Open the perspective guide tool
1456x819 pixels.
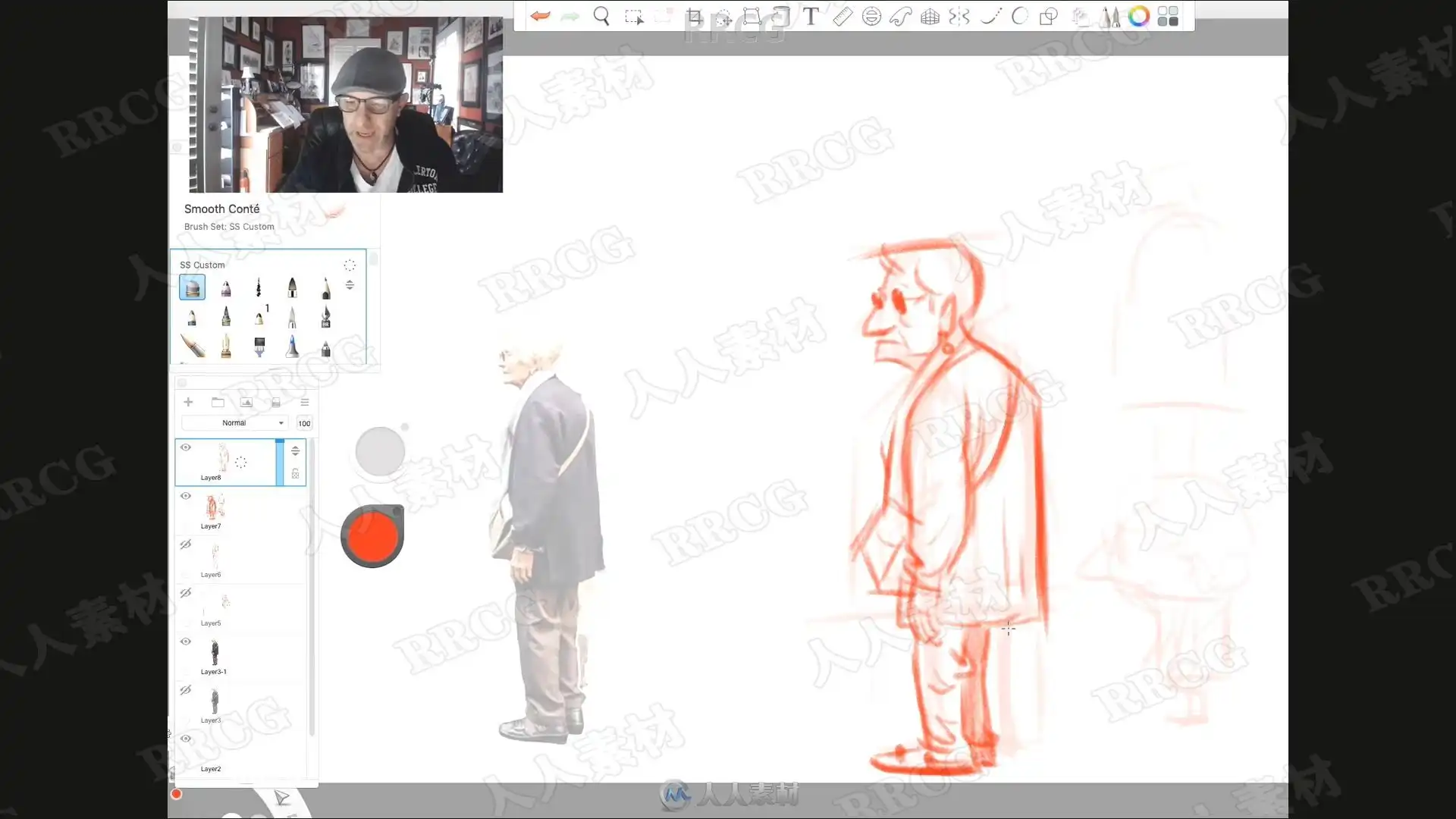coord(930,16)
